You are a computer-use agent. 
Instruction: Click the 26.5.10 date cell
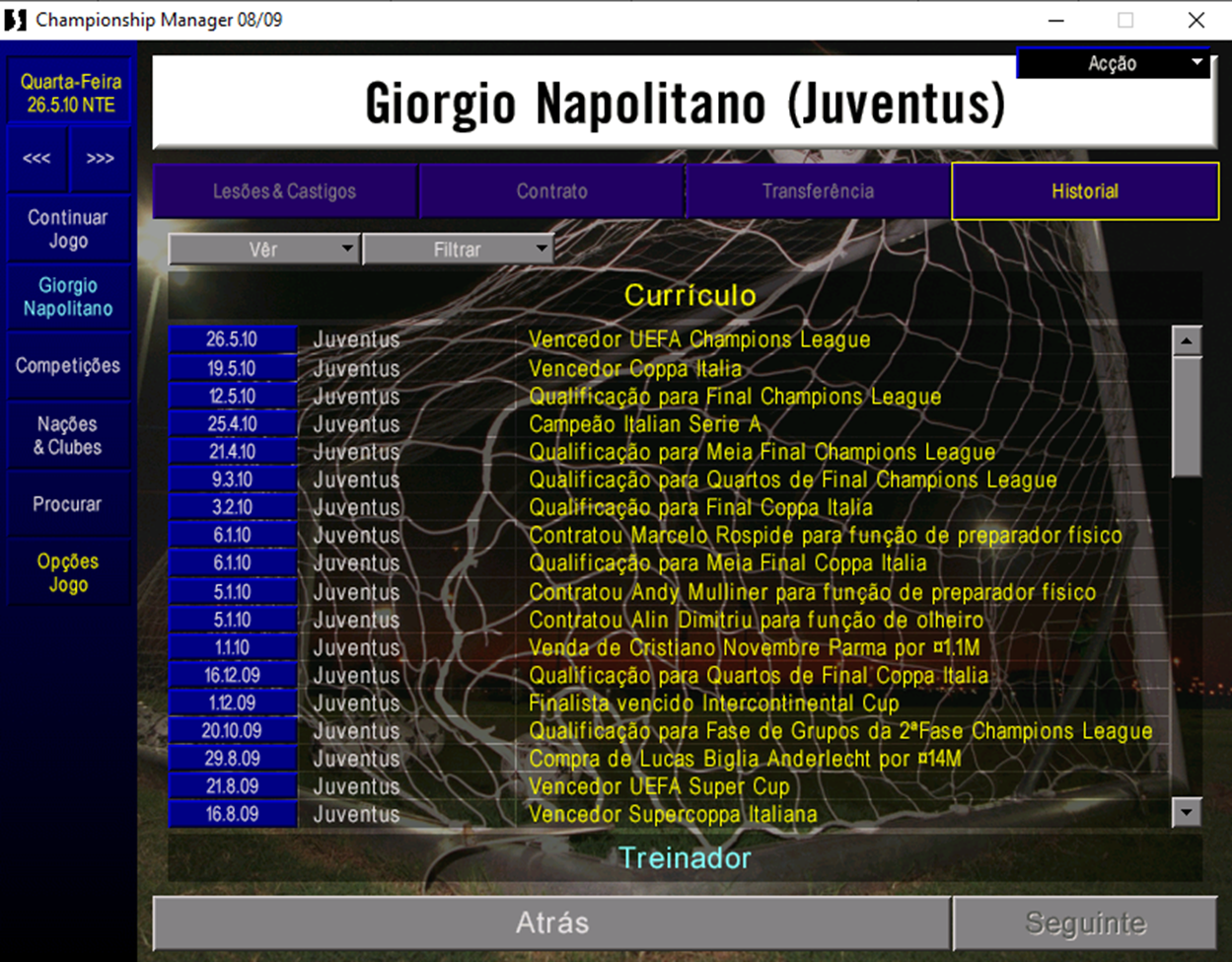[x=232, y=339]
